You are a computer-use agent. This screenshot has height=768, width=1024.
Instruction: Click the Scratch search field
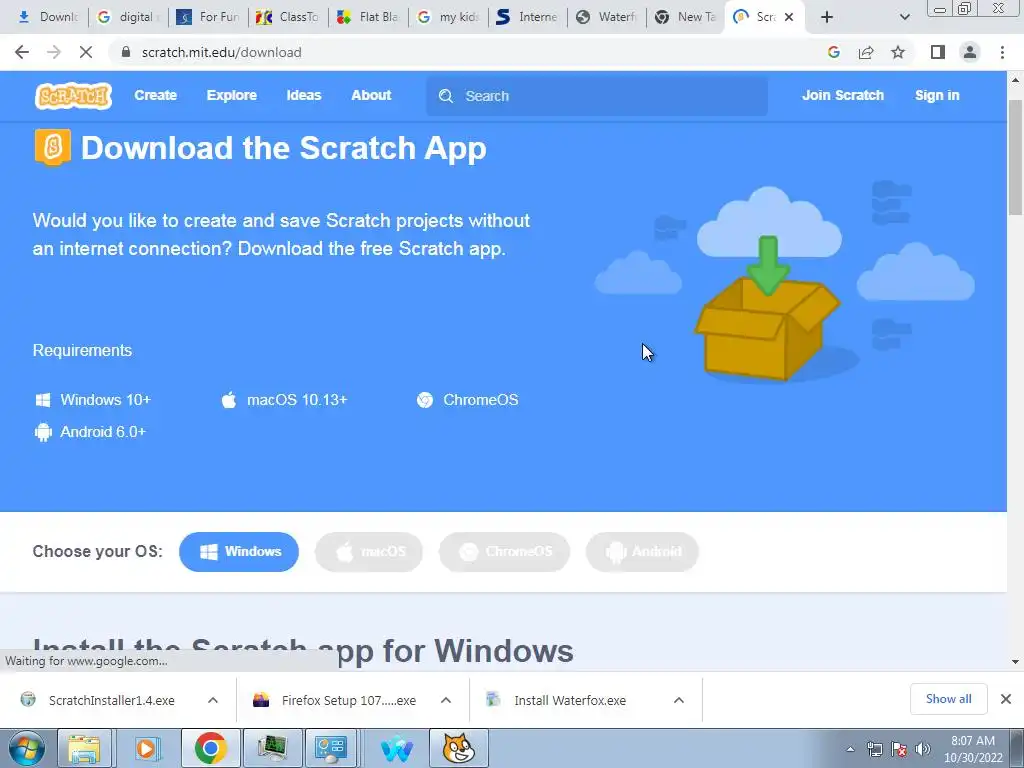(597, 96)
